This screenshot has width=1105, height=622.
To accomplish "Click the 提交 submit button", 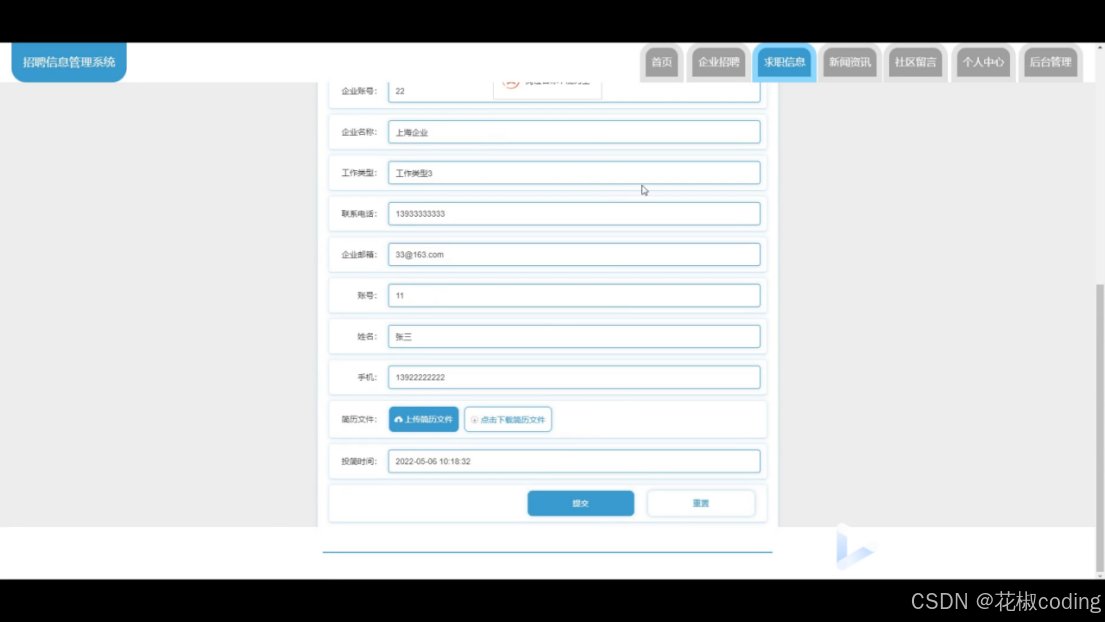I will click(581, 503).
